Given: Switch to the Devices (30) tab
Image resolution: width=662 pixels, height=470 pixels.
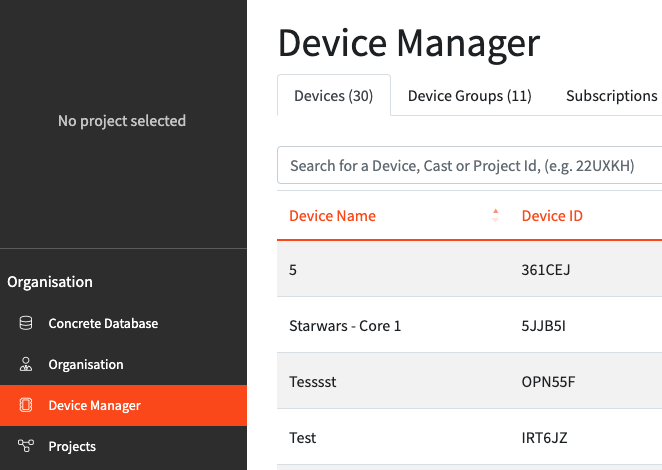Looking at the screenshot, I should [333, 96].
